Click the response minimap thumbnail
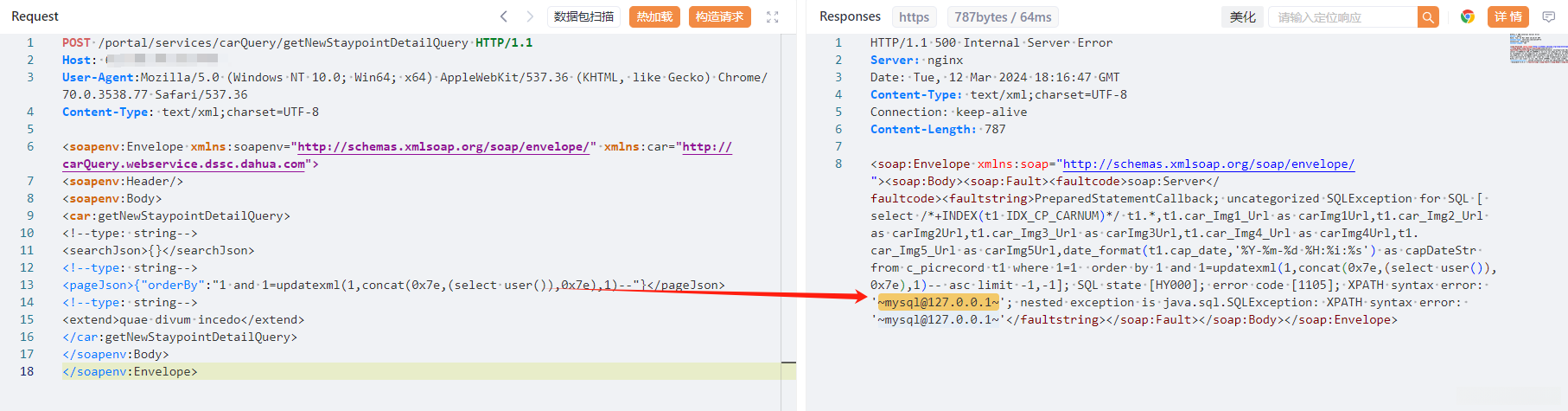The width and height of the screenshot is (1568, 411). pyautogui.click(x=1538, y=48)
